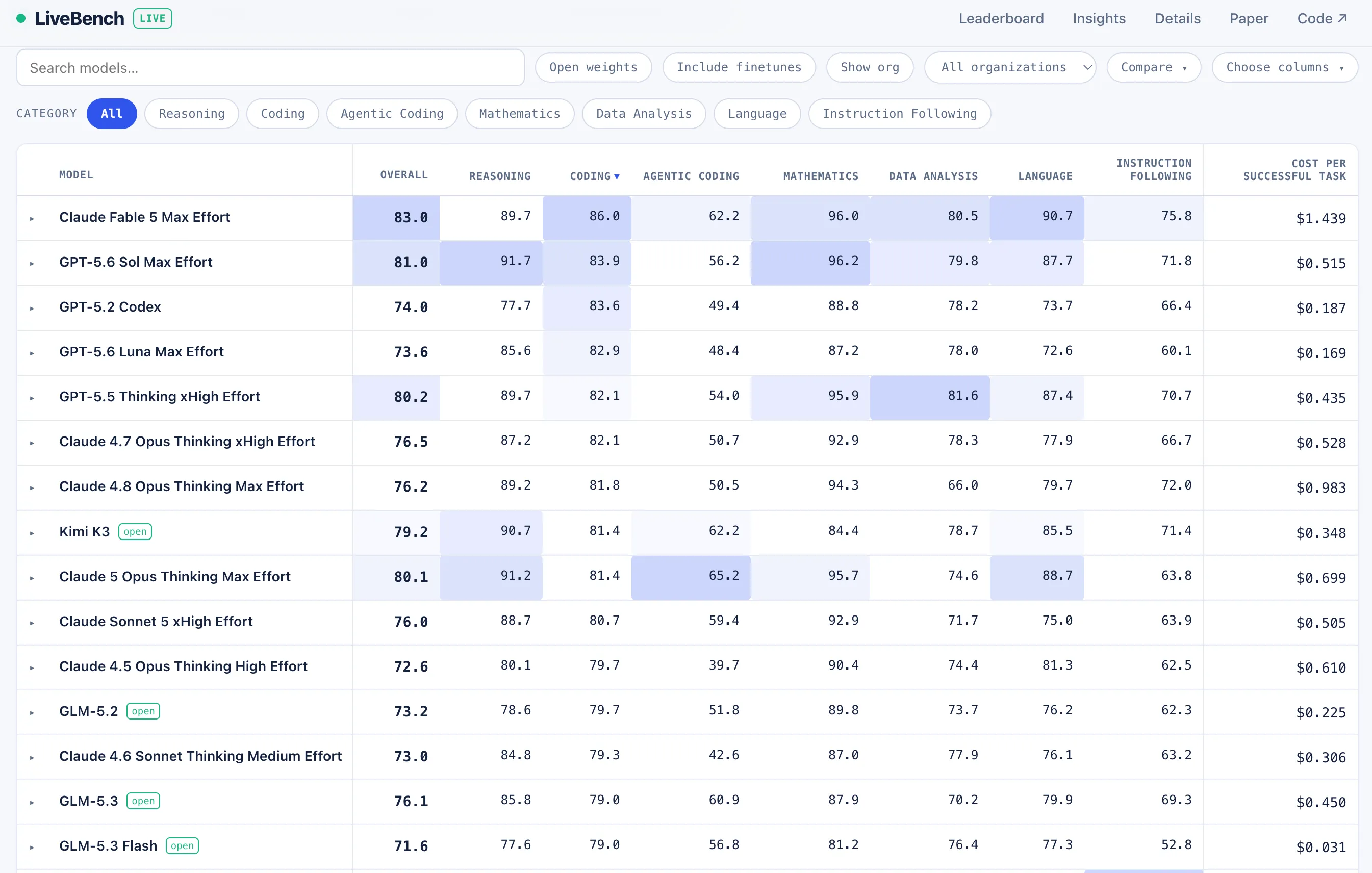
Task: Go to the Insights page
Action: pos(1099,19)
